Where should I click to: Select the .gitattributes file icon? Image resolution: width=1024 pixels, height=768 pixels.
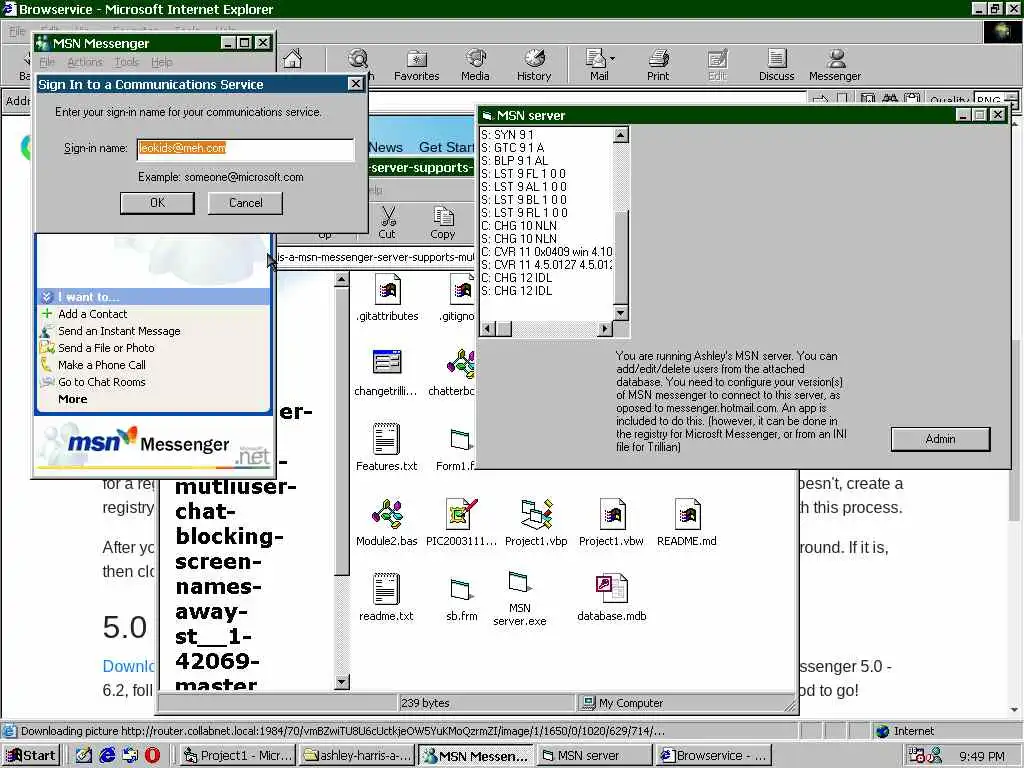[x=387, y=298]
